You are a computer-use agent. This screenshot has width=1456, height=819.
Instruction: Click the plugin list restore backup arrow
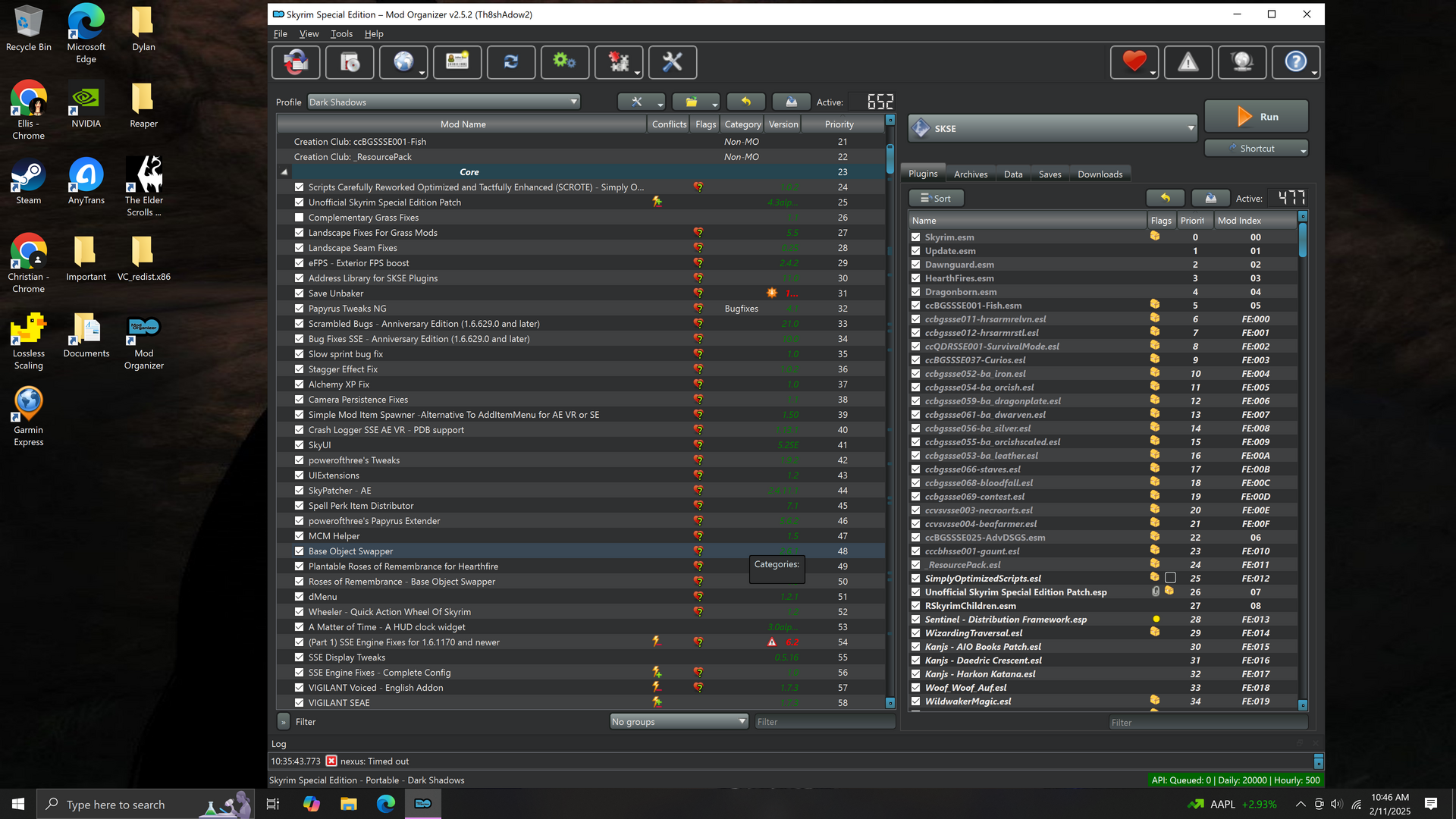click(1166, 198)
